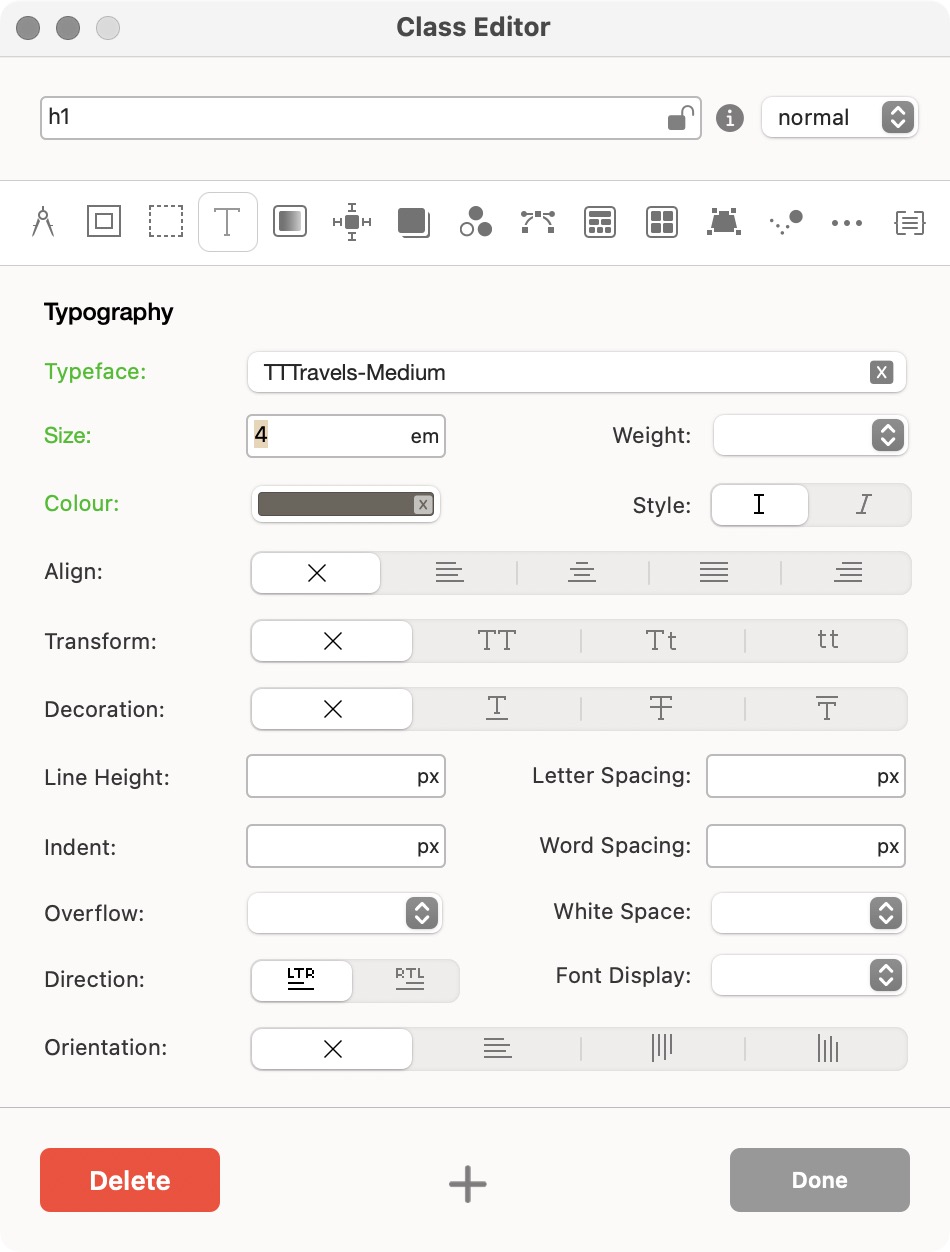Click the info icon beside class name
This screenshot has width=950, height=1252.
(x=730, y=118)
